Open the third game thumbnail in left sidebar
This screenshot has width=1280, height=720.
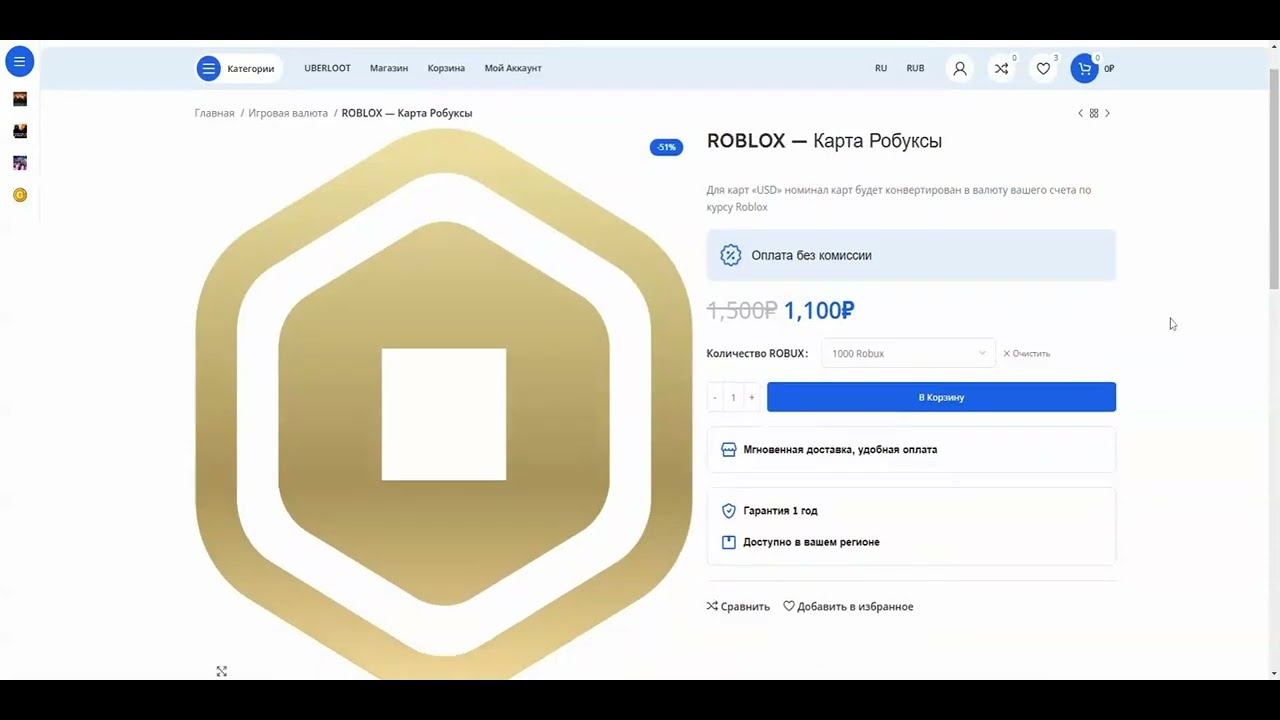tap(20, 163)
